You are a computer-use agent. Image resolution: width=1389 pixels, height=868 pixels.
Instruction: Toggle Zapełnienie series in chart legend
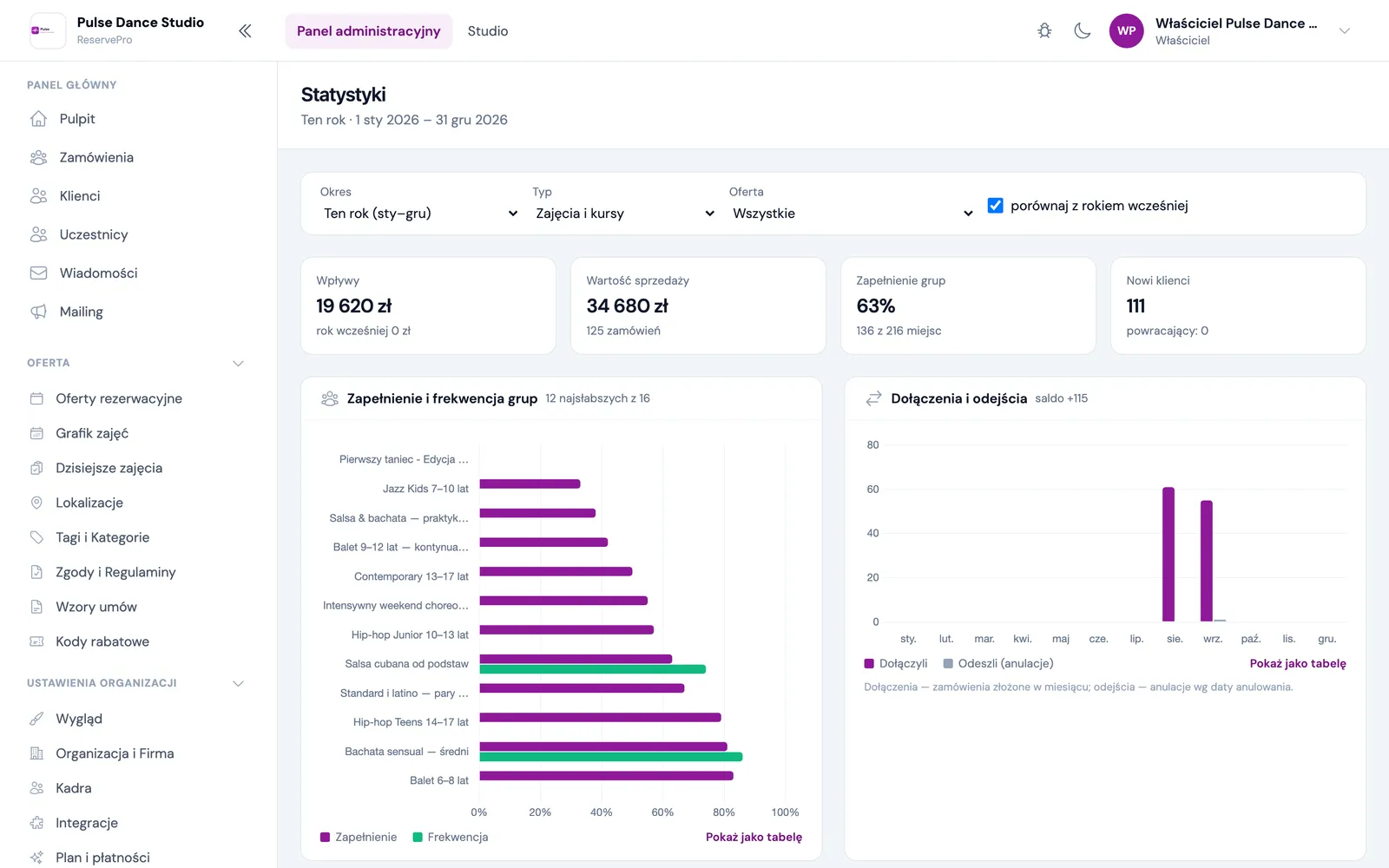[x=359, y=837]
